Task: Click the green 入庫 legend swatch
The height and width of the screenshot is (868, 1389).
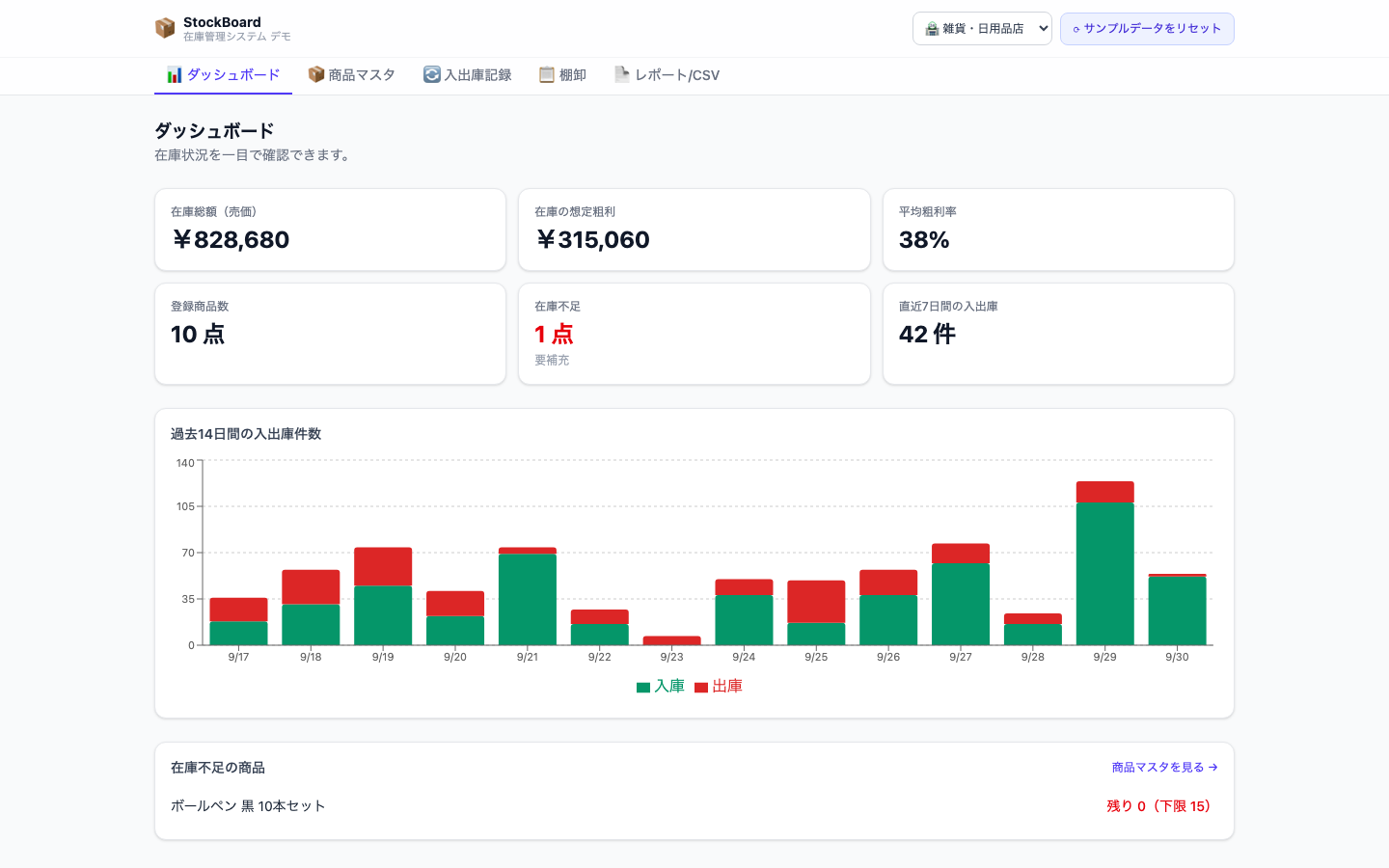Action: 643,688
